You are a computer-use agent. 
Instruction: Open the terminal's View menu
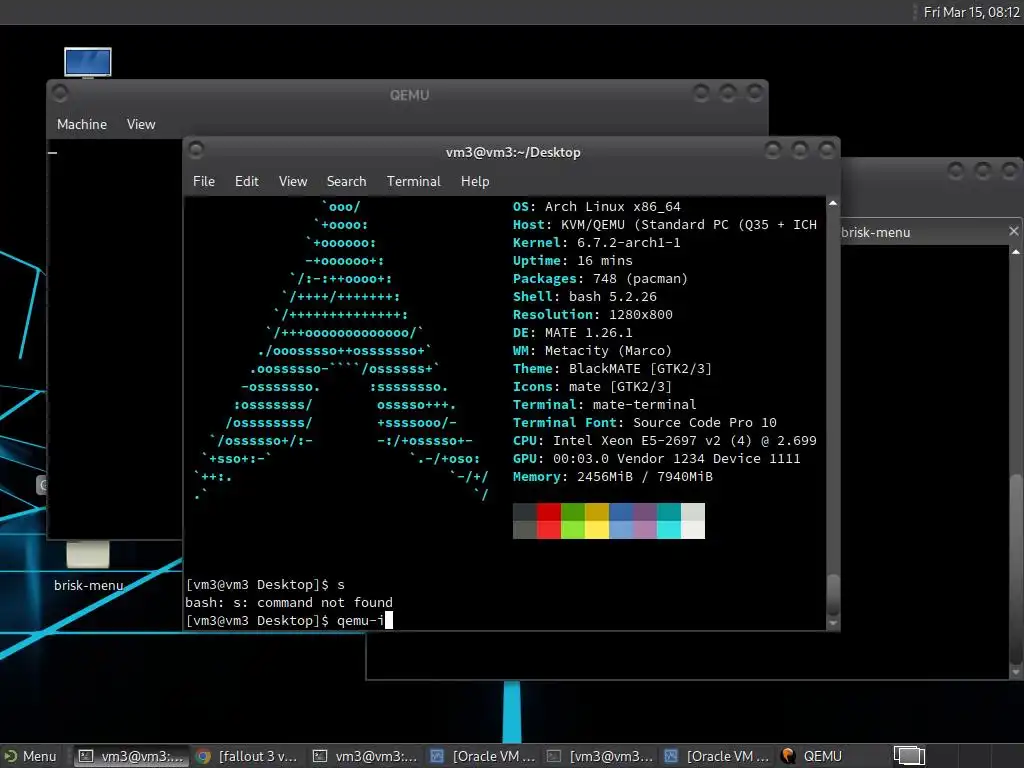[293, 181]
